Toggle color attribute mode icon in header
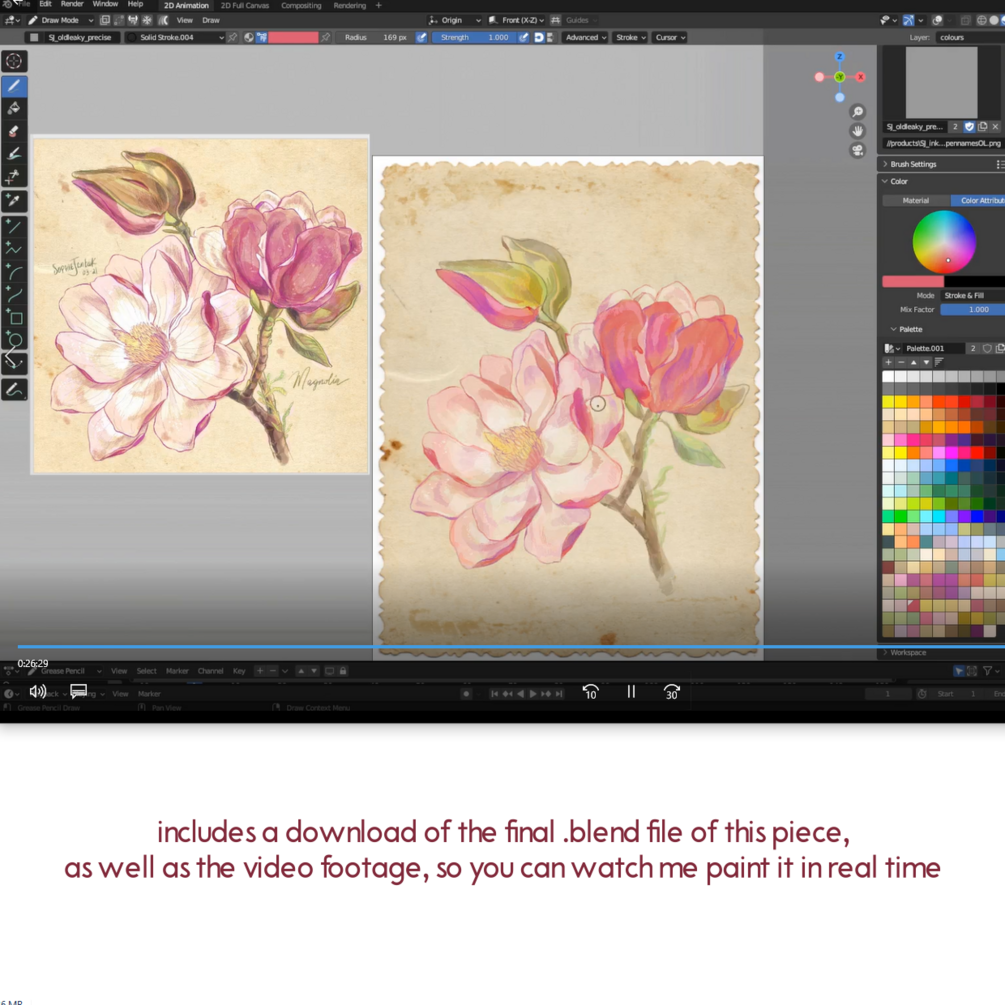This screenshot has width=1005, height=1005. pos(262,37)
